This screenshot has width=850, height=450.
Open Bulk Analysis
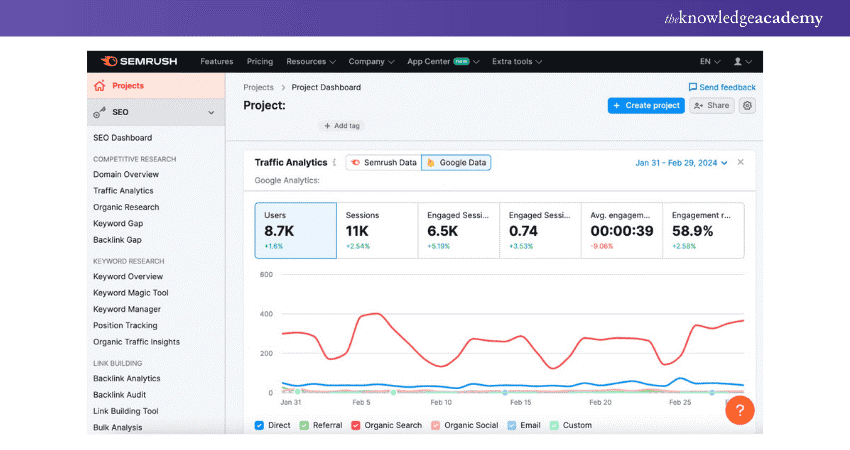(x=118, y=427)
